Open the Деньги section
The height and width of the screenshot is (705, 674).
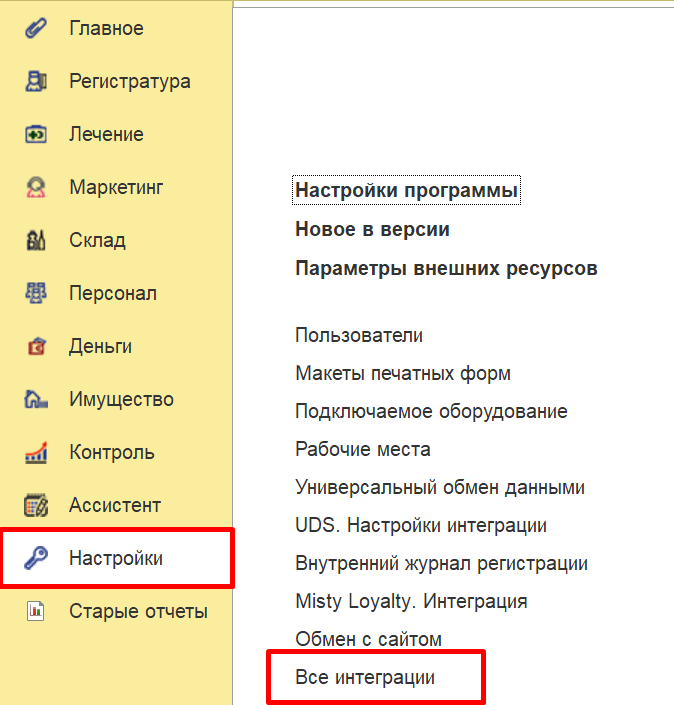pos(100,346)
